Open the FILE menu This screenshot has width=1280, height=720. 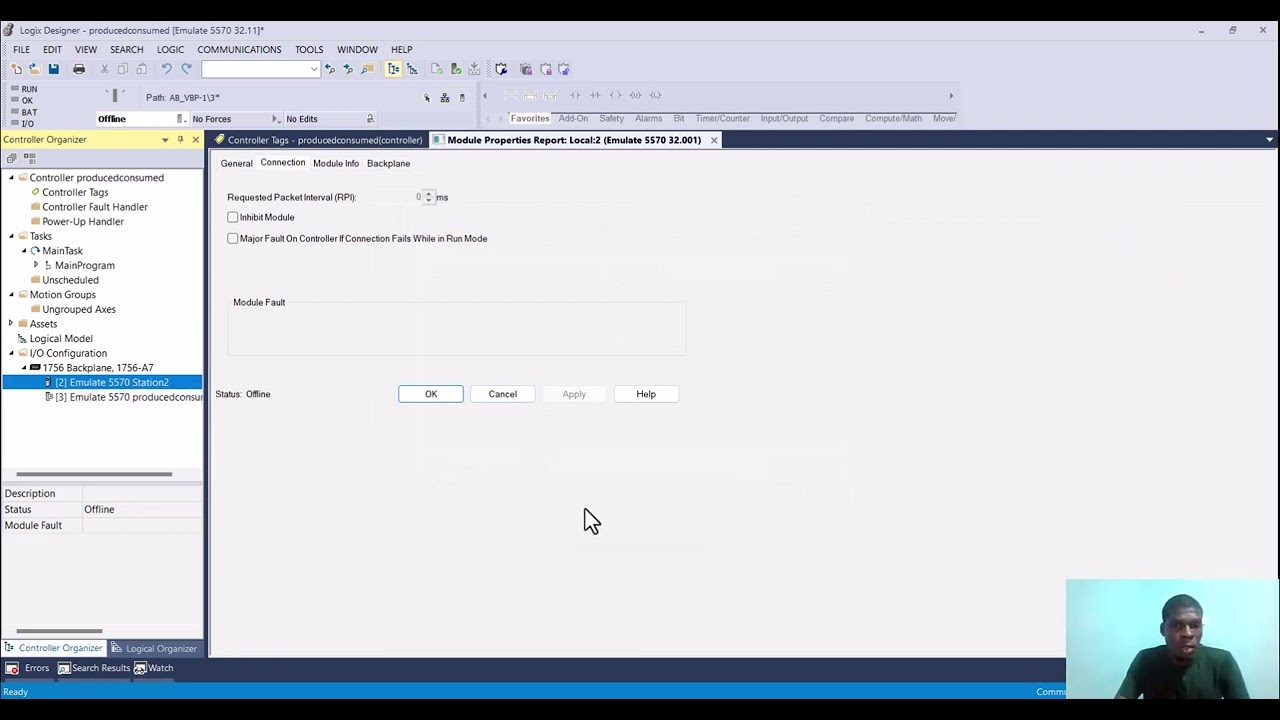coord(21,49)
